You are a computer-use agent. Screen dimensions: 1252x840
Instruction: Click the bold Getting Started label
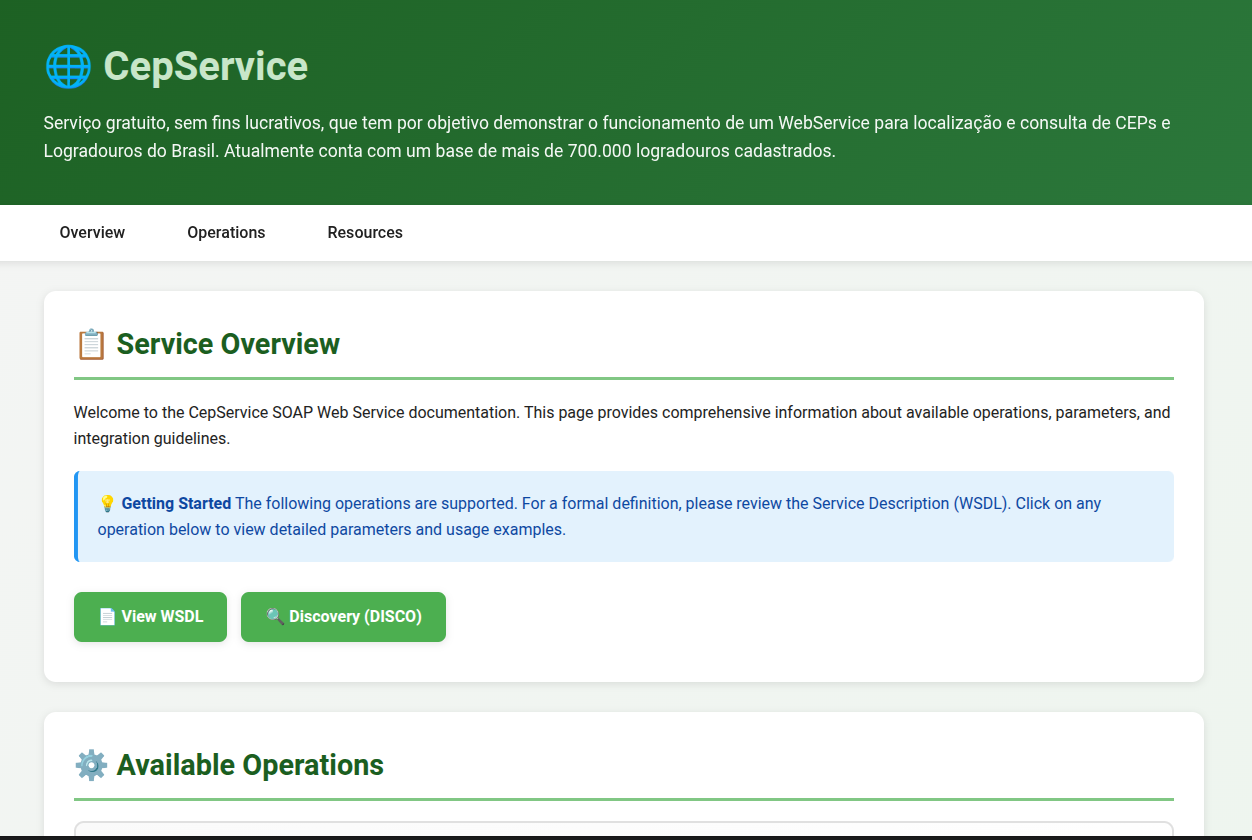coord(176,504)
